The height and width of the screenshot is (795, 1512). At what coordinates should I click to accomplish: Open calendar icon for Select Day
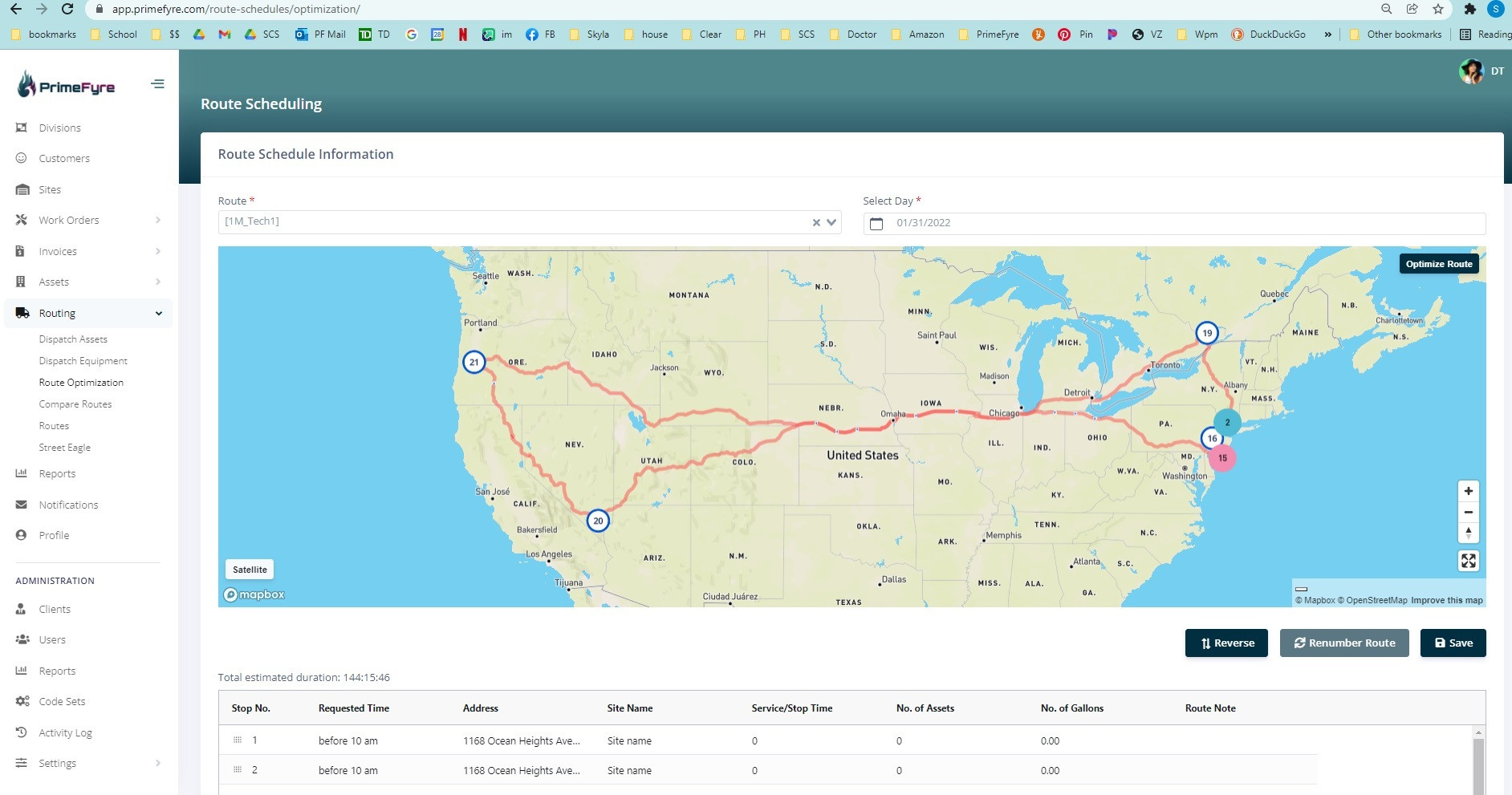(876, 223)
